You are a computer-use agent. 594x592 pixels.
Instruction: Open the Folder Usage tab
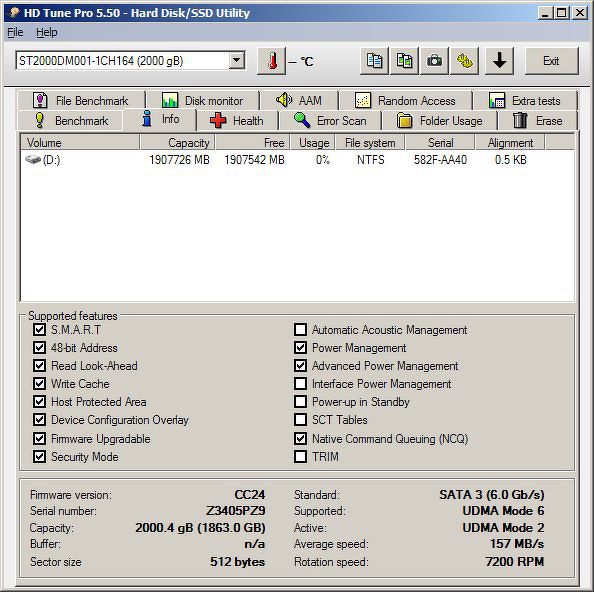click(439, 120)
